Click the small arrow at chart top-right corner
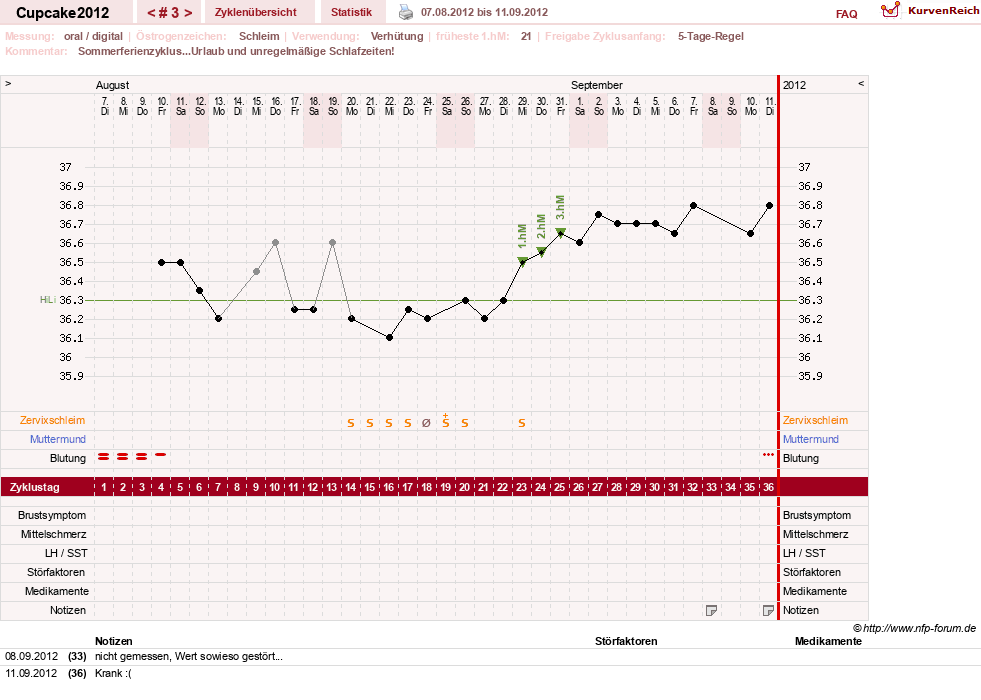 click(x=861, y=83)
